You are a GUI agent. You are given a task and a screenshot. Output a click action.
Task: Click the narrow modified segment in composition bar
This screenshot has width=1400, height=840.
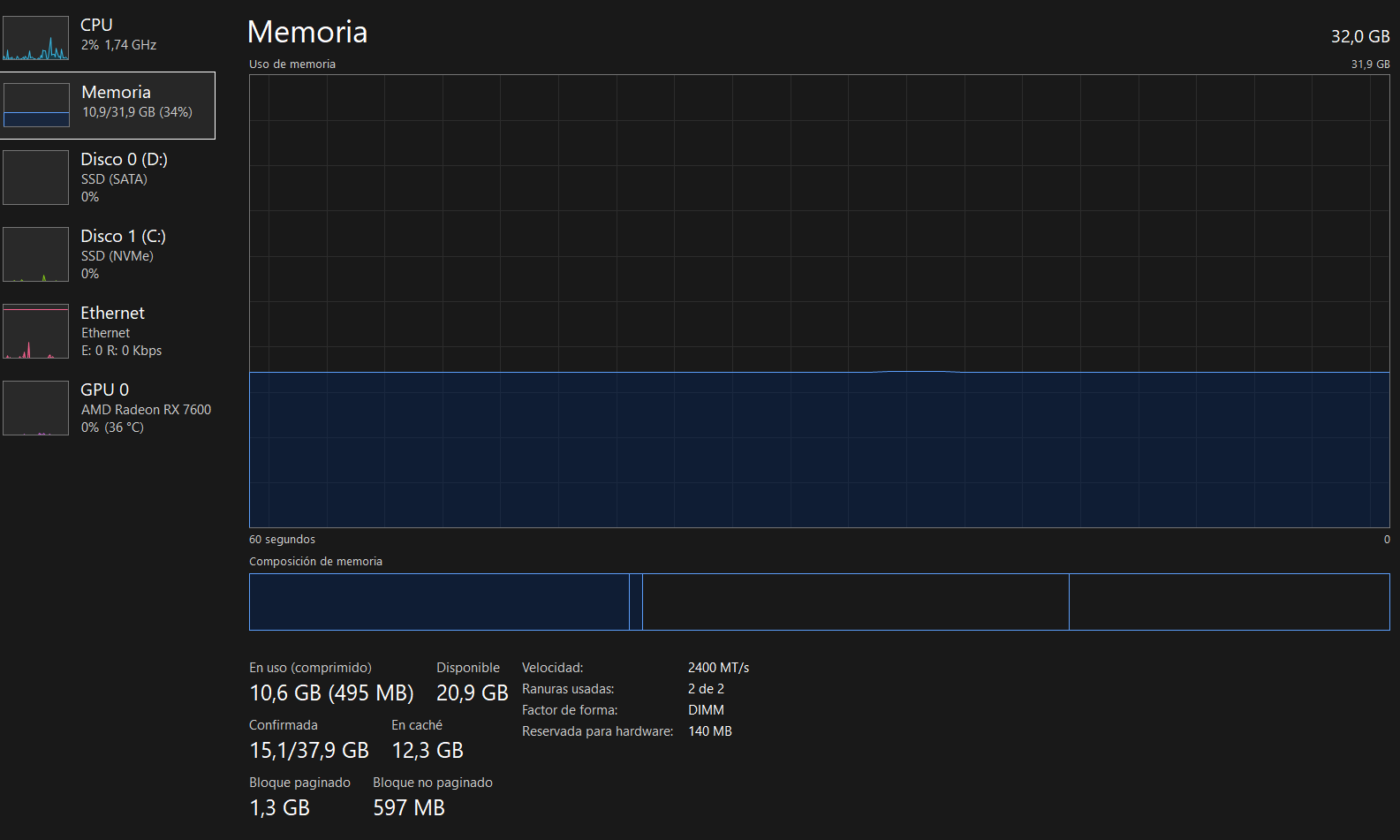click(636, 602)
